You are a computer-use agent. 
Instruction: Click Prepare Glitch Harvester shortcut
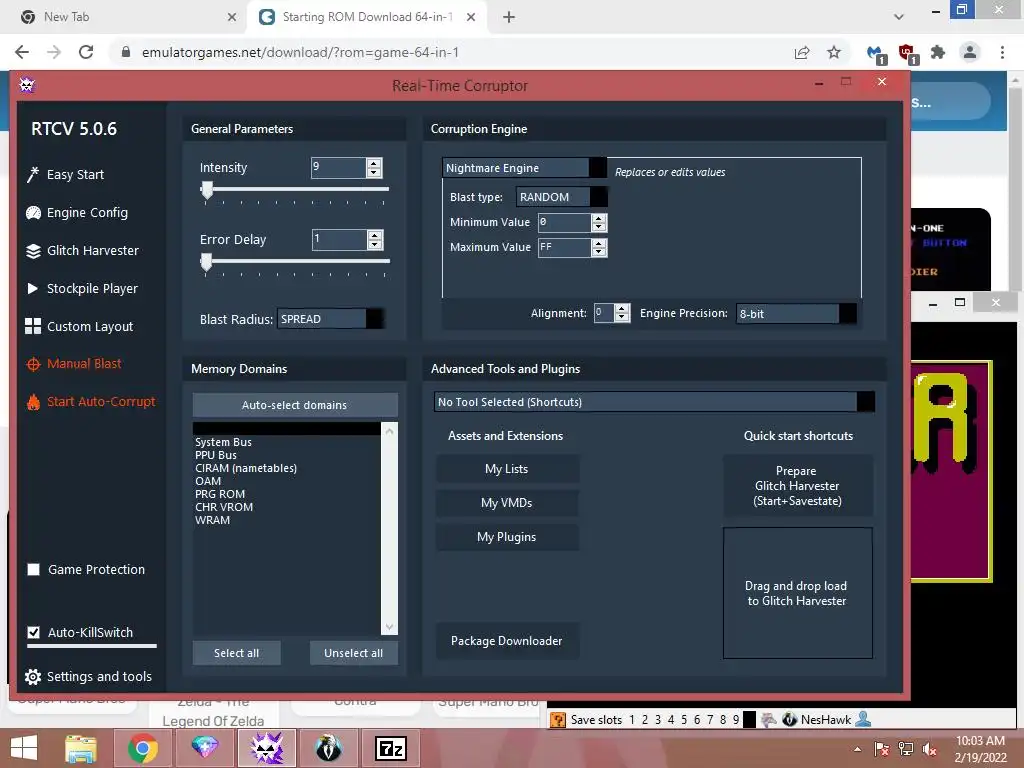click(797, 486)
